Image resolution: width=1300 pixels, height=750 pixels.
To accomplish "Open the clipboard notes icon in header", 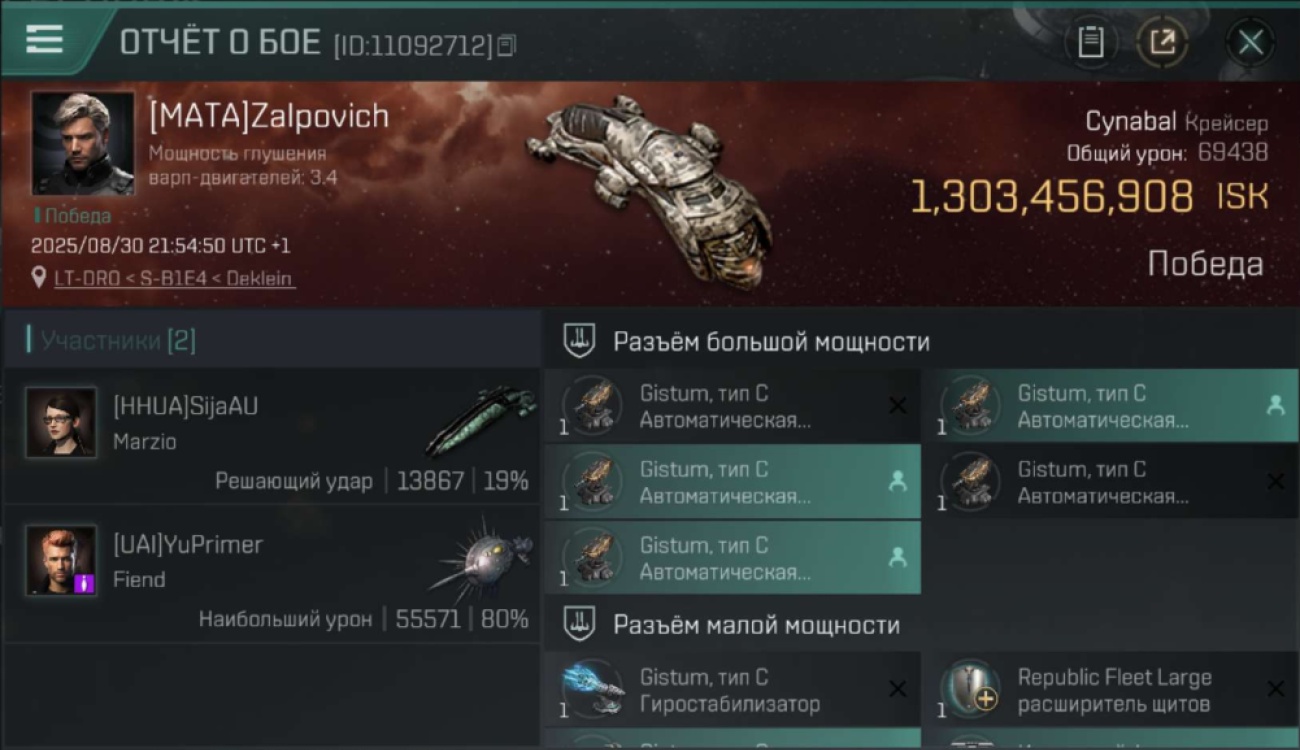I will 1091,42.
